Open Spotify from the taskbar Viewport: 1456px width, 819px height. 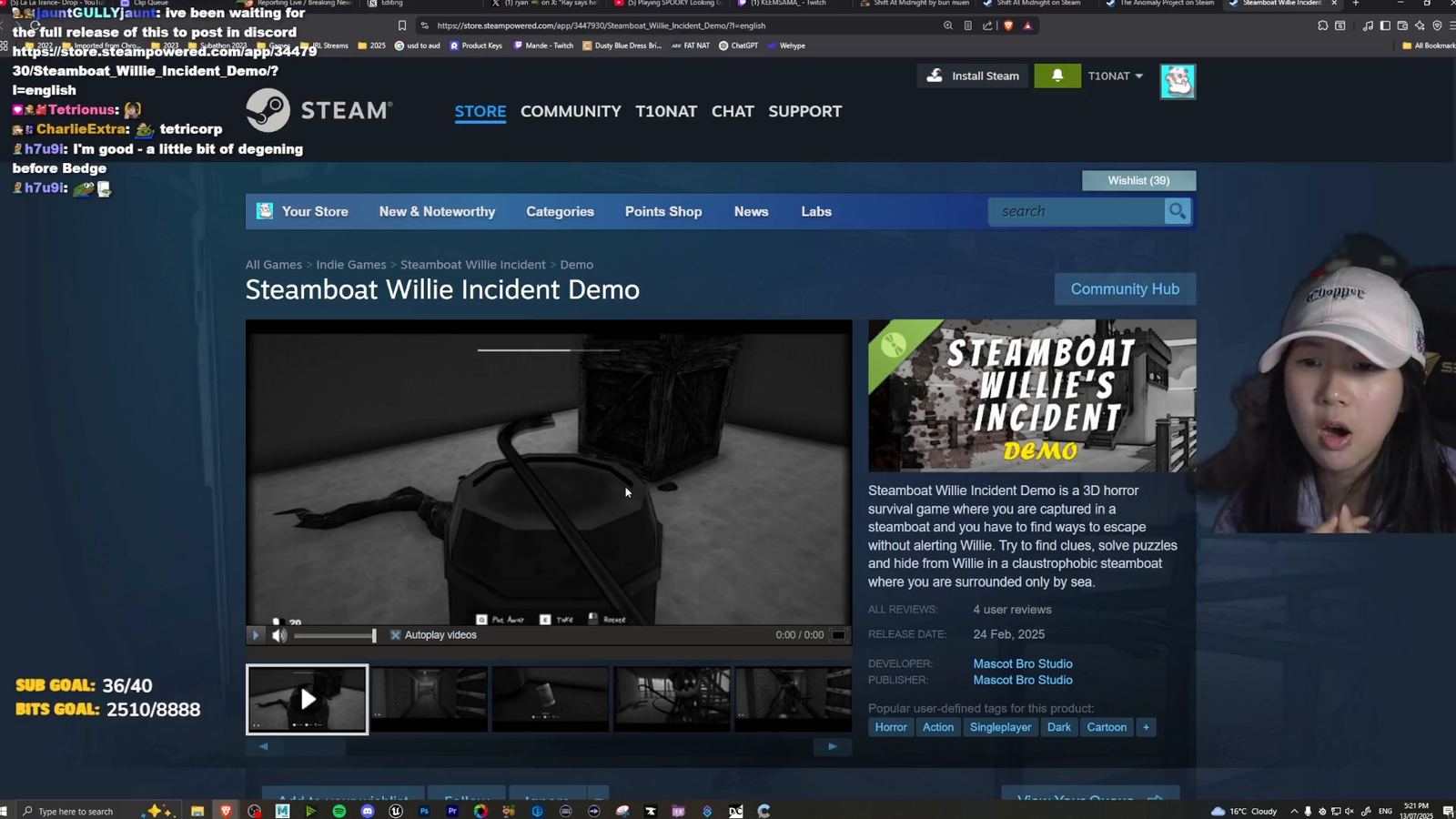point(339,811)
